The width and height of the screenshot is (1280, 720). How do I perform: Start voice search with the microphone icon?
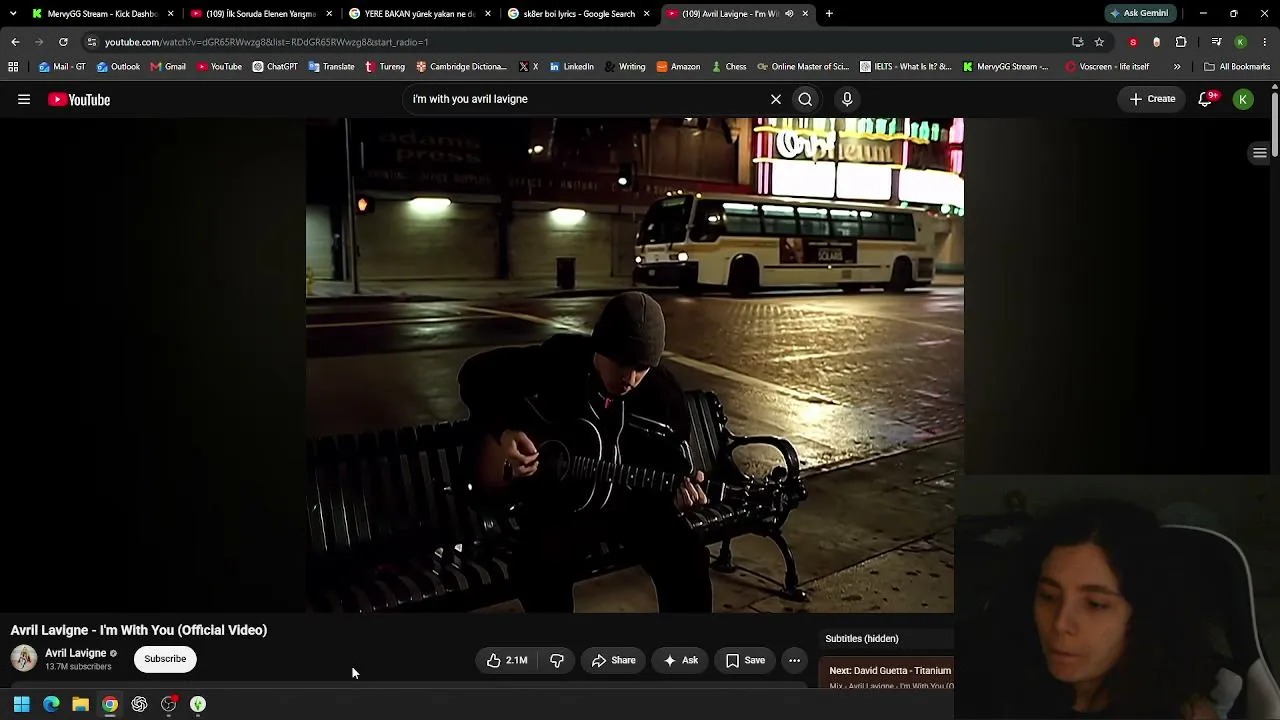(x=847, y=99)
